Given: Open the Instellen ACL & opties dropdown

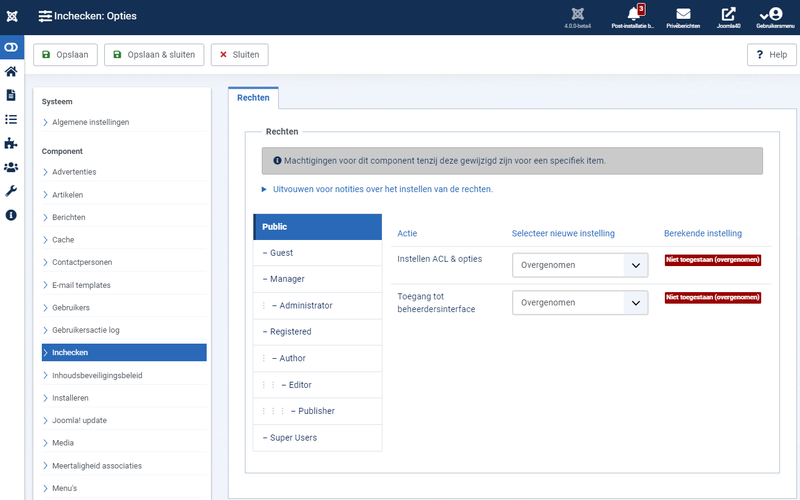Looking at the screenshot, I should [x=580, y=265].
